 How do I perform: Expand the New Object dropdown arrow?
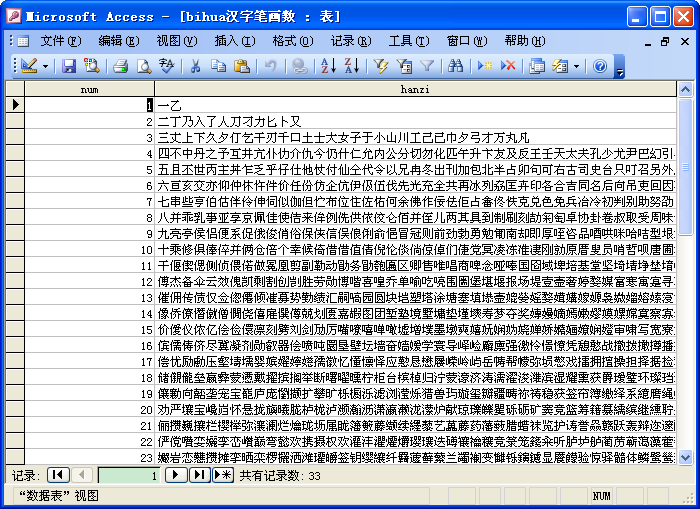click(x=576, y=66)
